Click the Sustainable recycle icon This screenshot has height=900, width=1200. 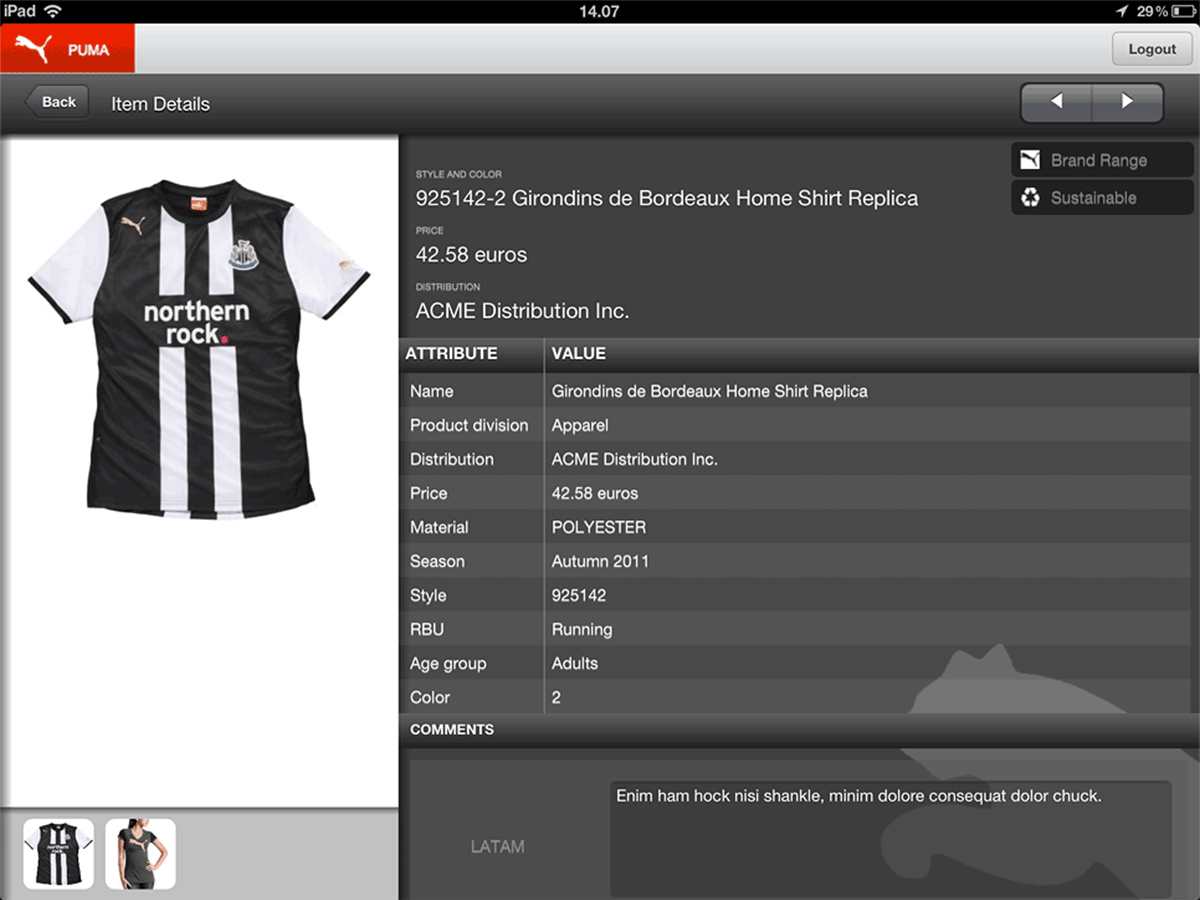tap(1030, 198)
